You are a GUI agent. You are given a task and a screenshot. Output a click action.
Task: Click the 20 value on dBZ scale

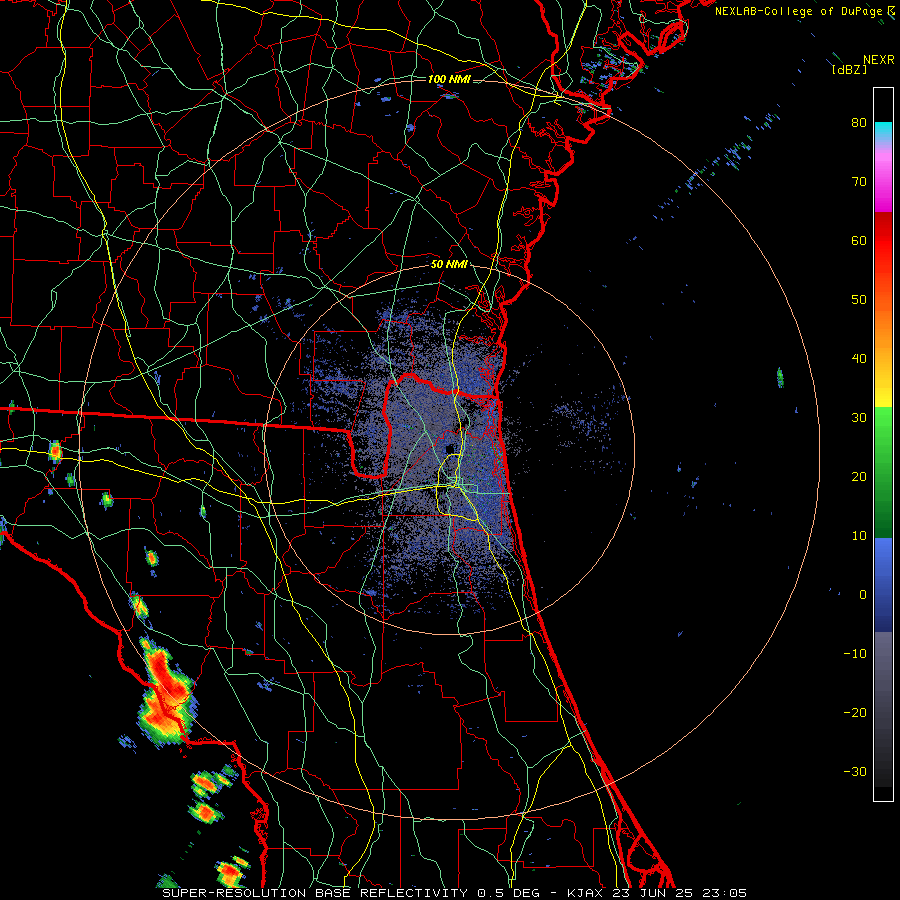click(859, 476)
